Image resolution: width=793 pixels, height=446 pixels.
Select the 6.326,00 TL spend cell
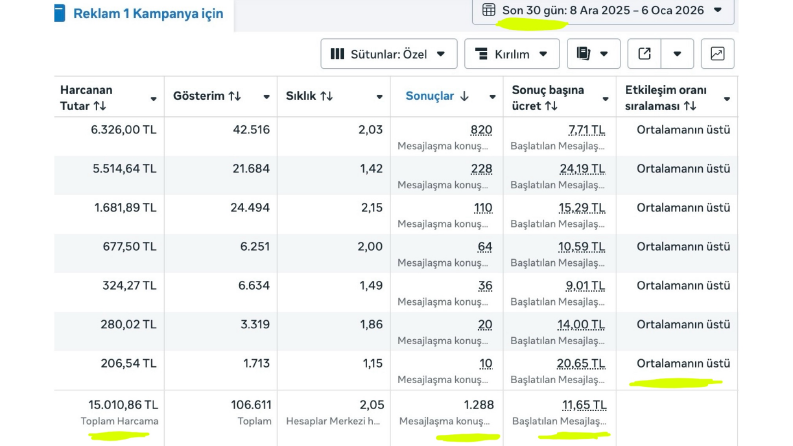click(x=123, y=130)
